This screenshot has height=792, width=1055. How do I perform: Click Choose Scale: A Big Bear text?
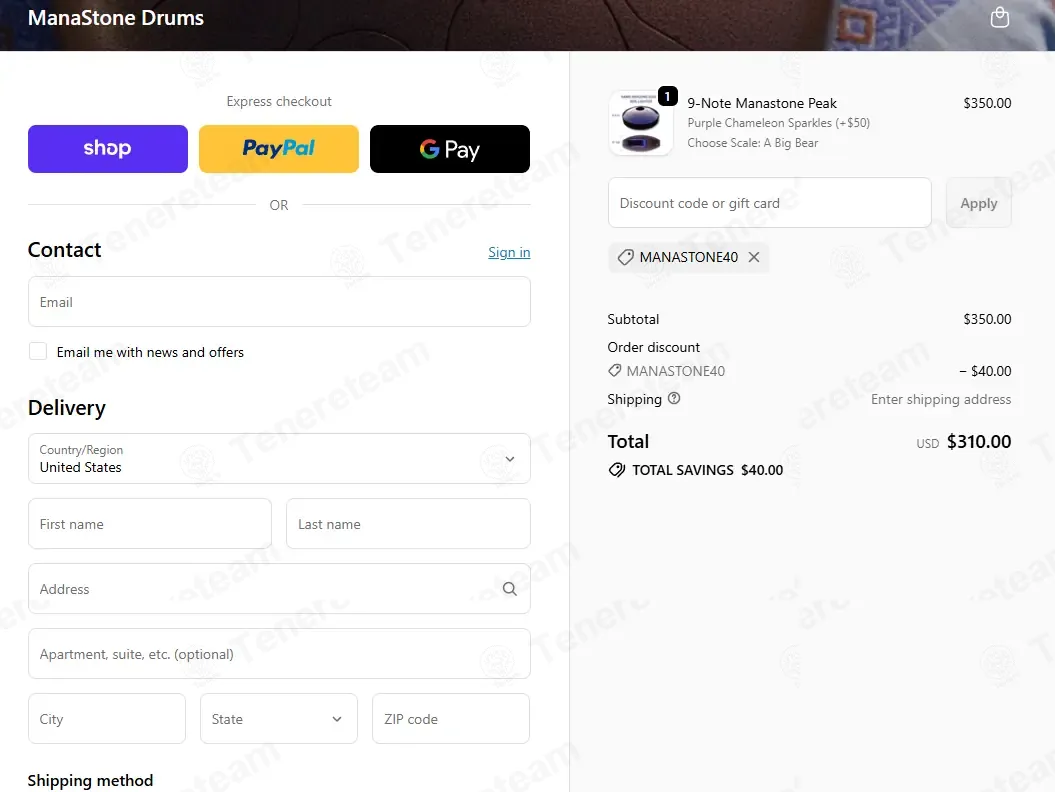752,143
